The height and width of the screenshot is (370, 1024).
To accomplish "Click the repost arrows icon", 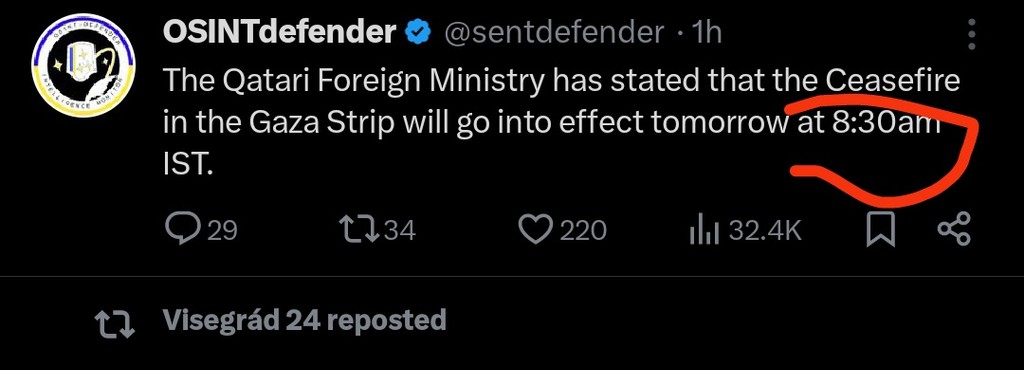I will (x=358, y=230).
